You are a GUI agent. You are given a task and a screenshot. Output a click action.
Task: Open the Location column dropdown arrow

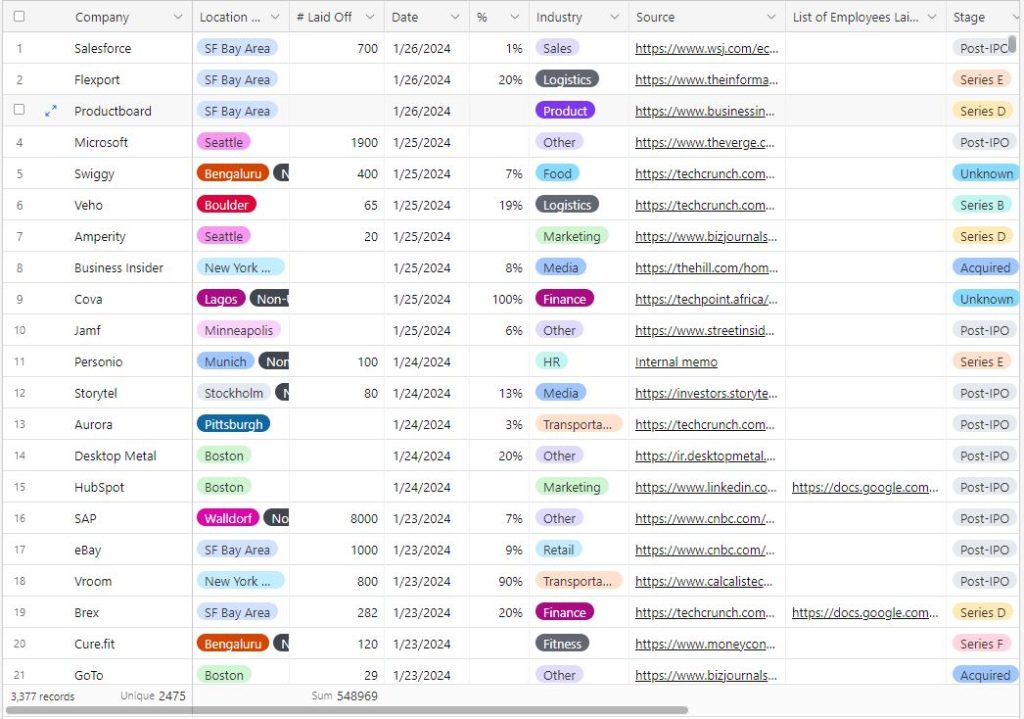point(275,17)
